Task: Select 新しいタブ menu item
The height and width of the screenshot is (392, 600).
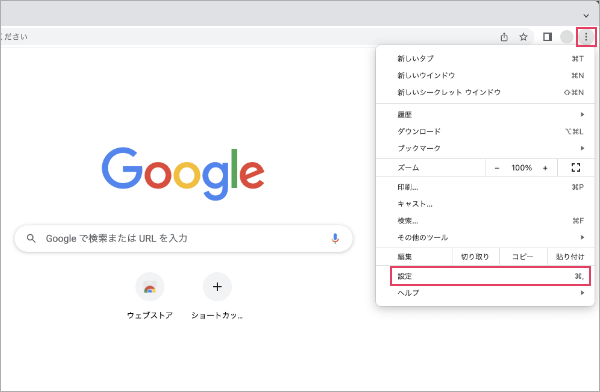Action: 485,59
